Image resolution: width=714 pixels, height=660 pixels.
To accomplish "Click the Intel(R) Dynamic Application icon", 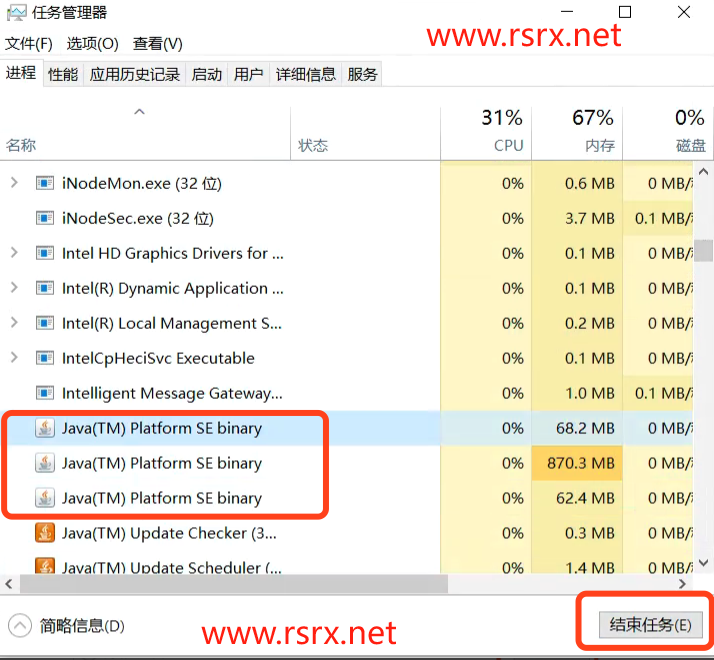I will (45, 288).
